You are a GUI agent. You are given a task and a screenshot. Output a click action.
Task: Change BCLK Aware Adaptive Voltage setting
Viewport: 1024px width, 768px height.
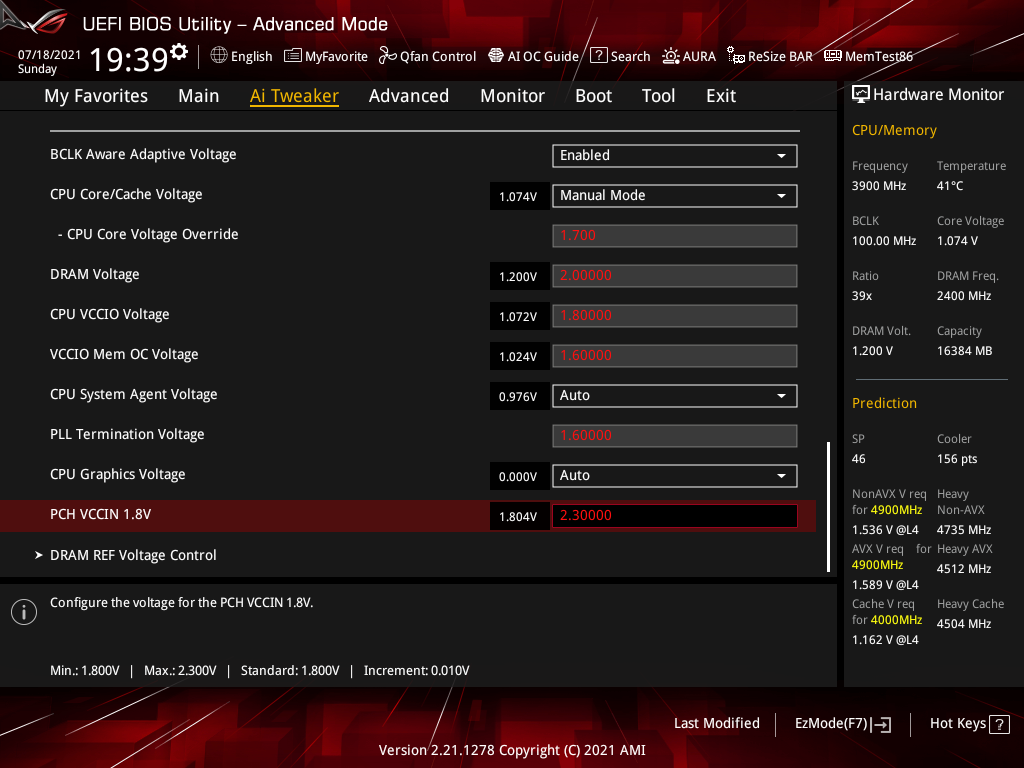674,156
